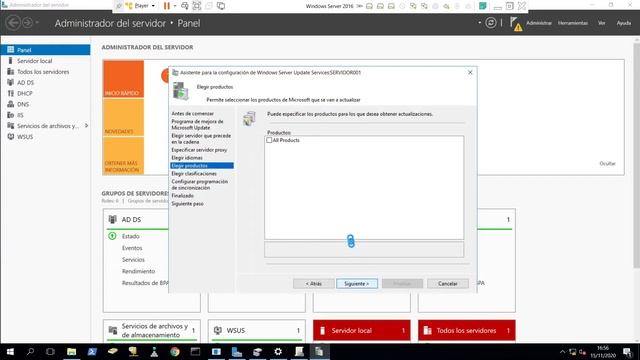Click the DHCP icon in sidebar
This screenshot has width=640, height=360.
pyautogui.click(x=11, y=93)
